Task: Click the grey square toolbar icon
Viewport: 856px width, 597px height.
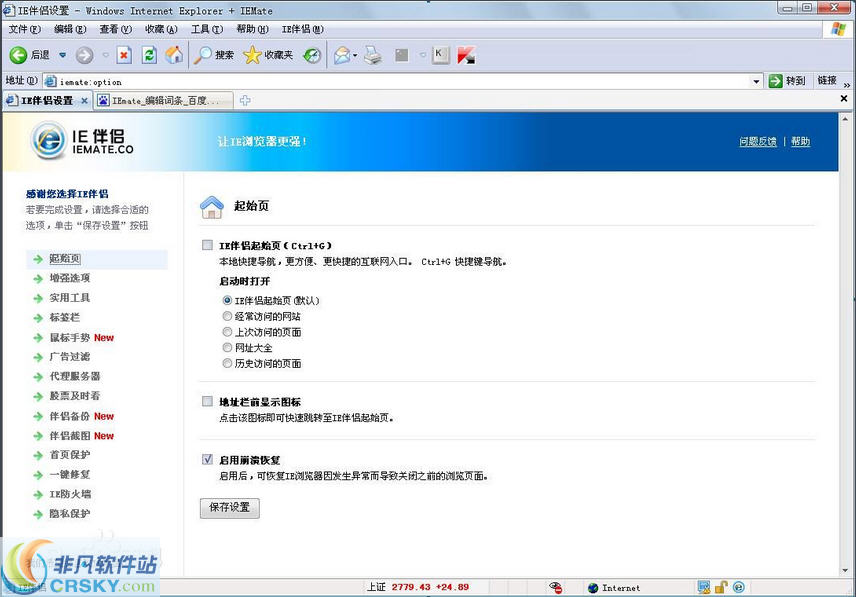Action: coord(402,55)
